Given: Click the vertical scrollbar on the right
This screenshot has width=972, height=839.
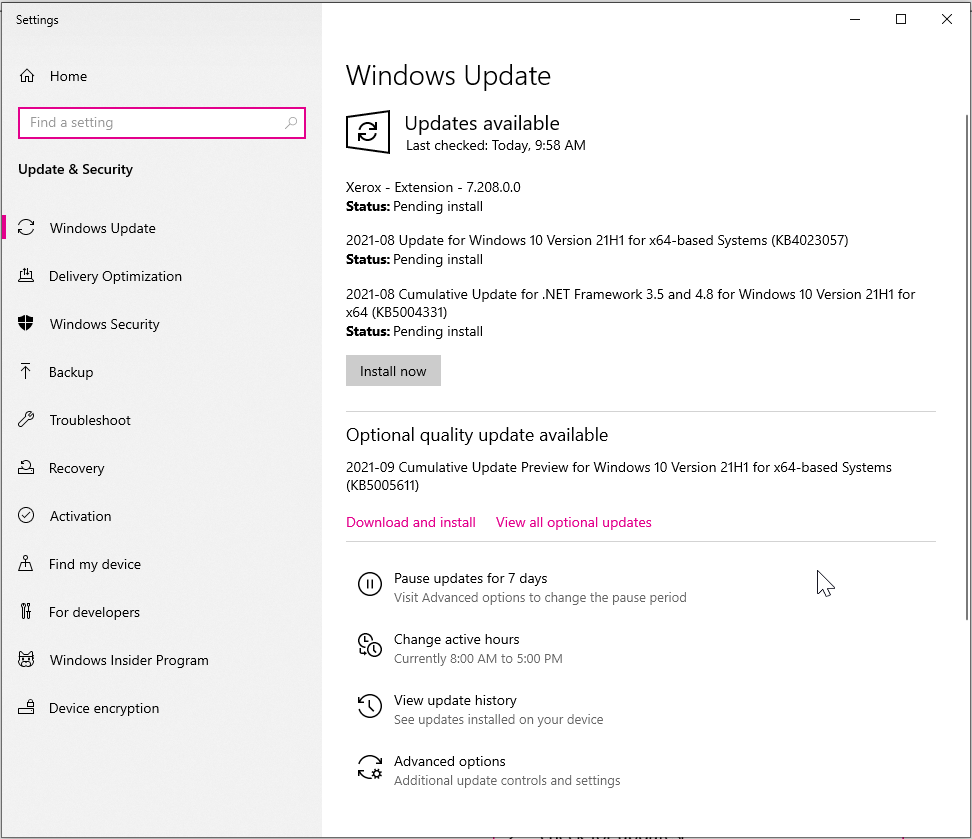Looking at the screenshot, I should point(967,367).
